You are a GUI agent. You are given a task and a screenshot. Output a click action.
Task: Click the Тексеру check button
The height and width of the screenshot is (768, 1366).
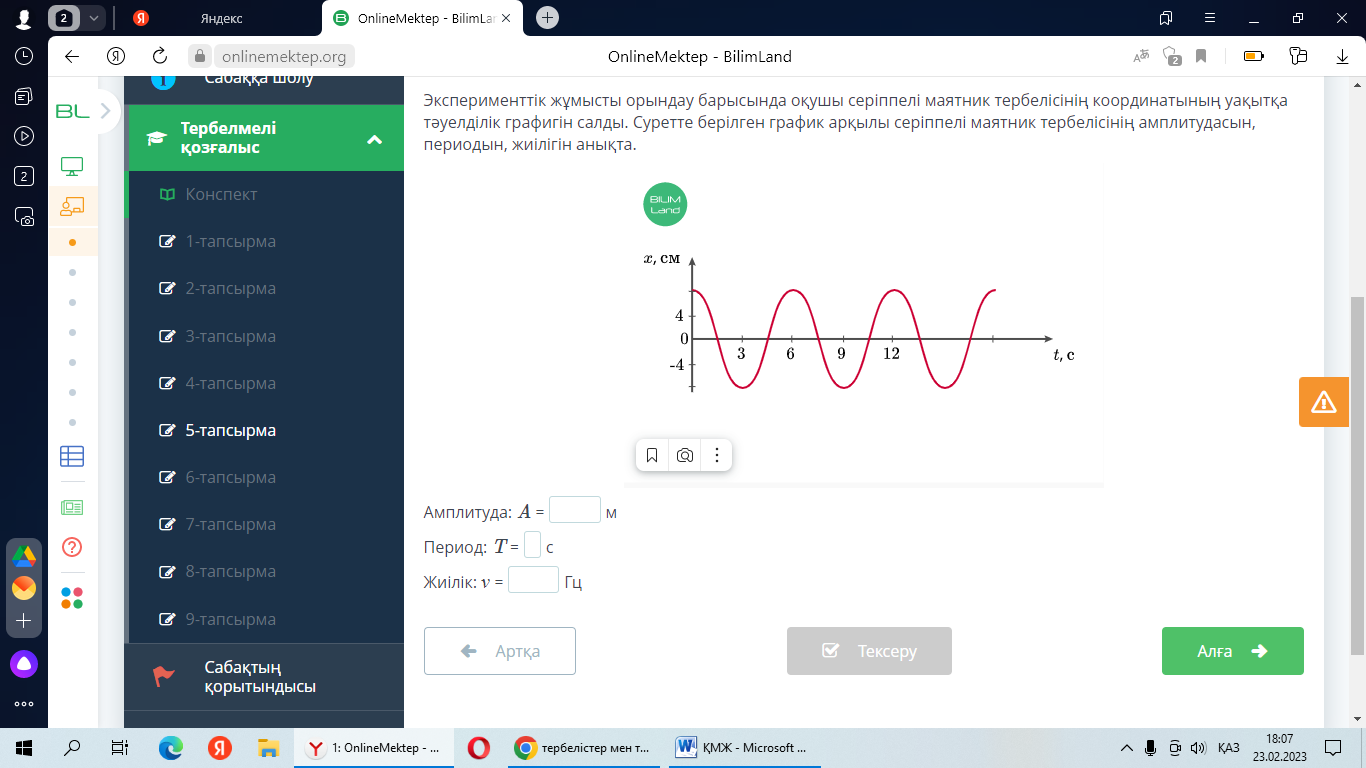pos(869,651)
